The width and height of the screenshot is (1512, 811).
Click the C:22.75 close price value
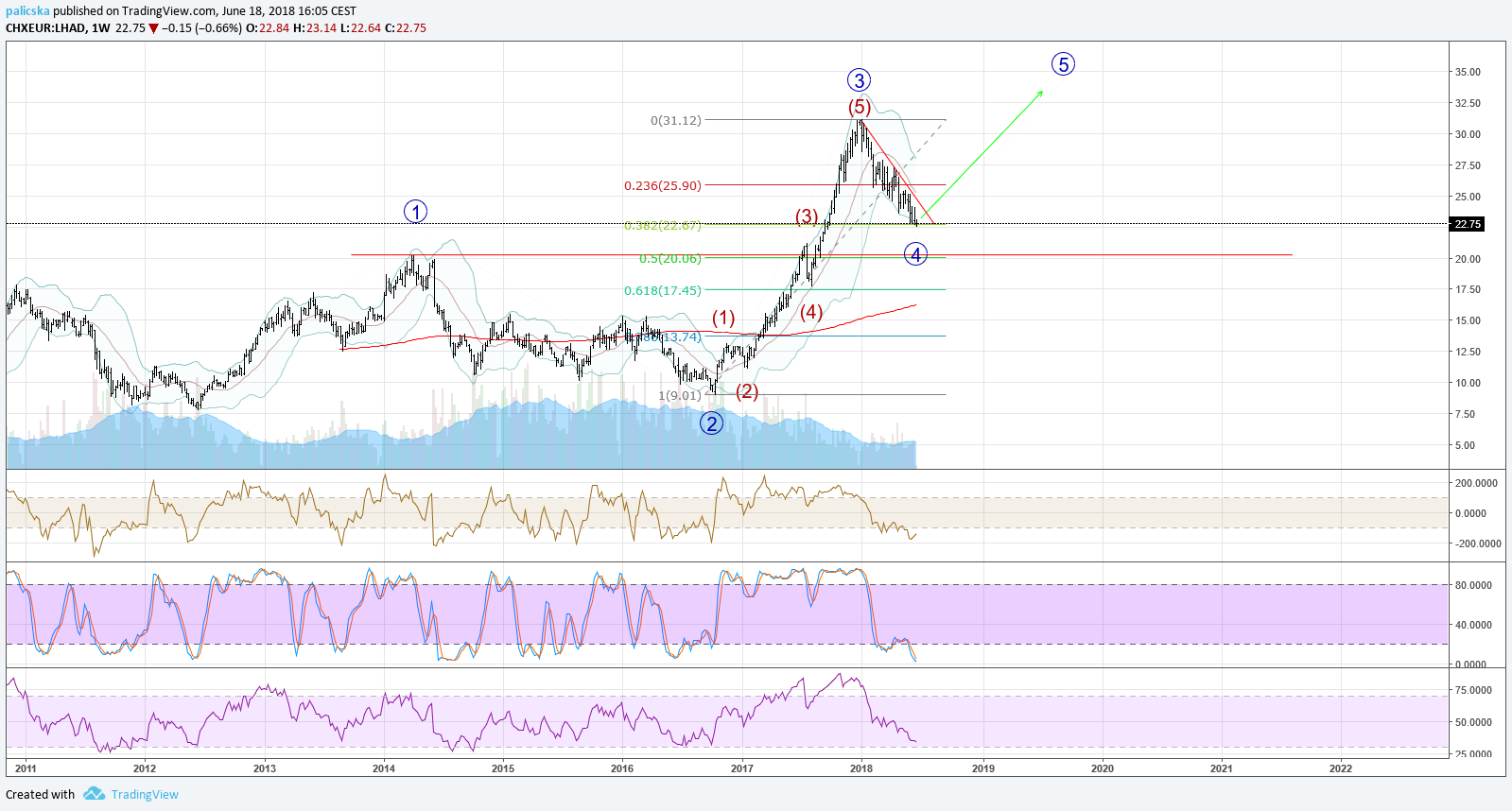tap(406, 28)
